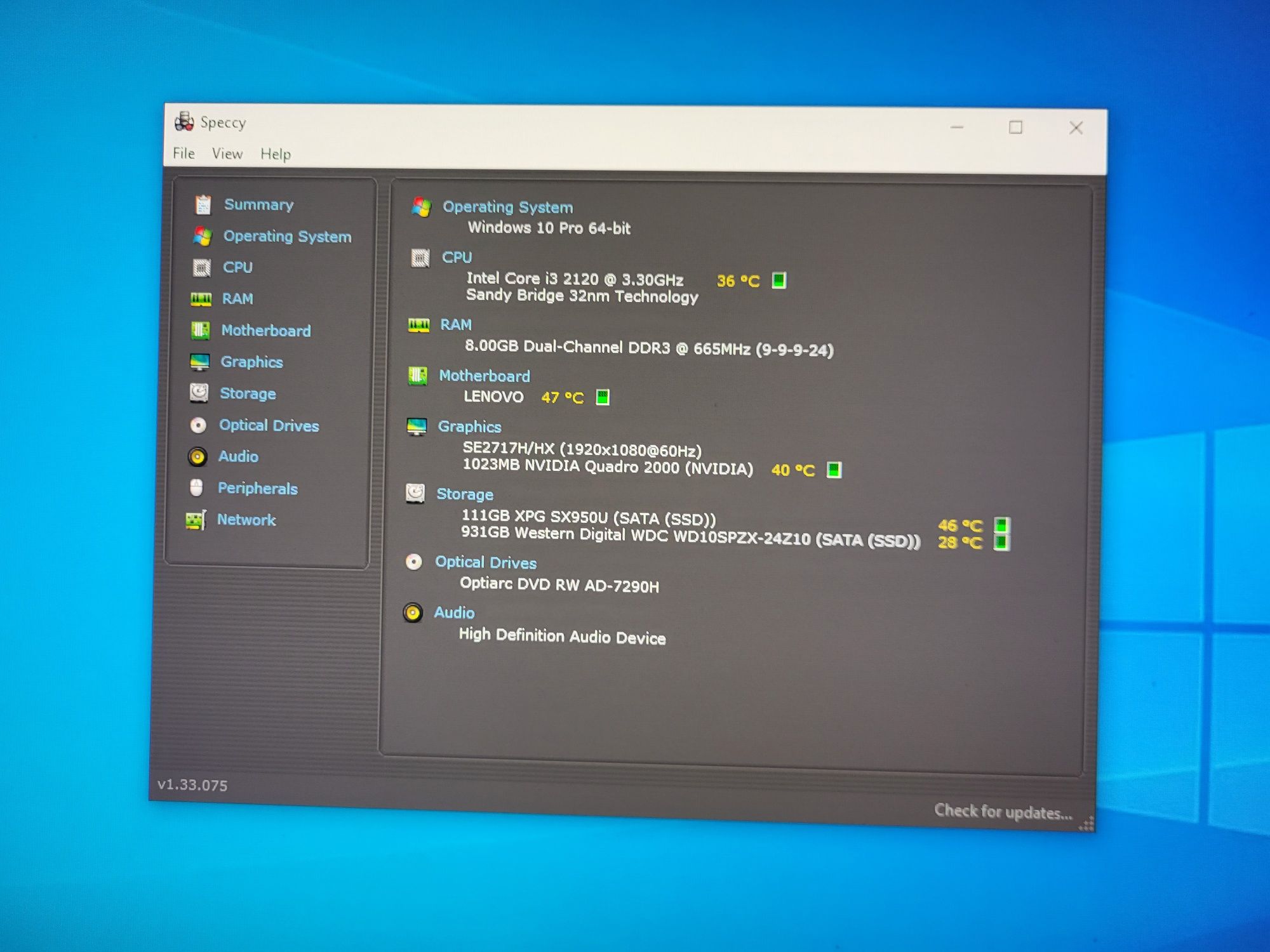Click the Network card icon in sidebar
The image size is (1270, 952).
click(x=196, y=520)
